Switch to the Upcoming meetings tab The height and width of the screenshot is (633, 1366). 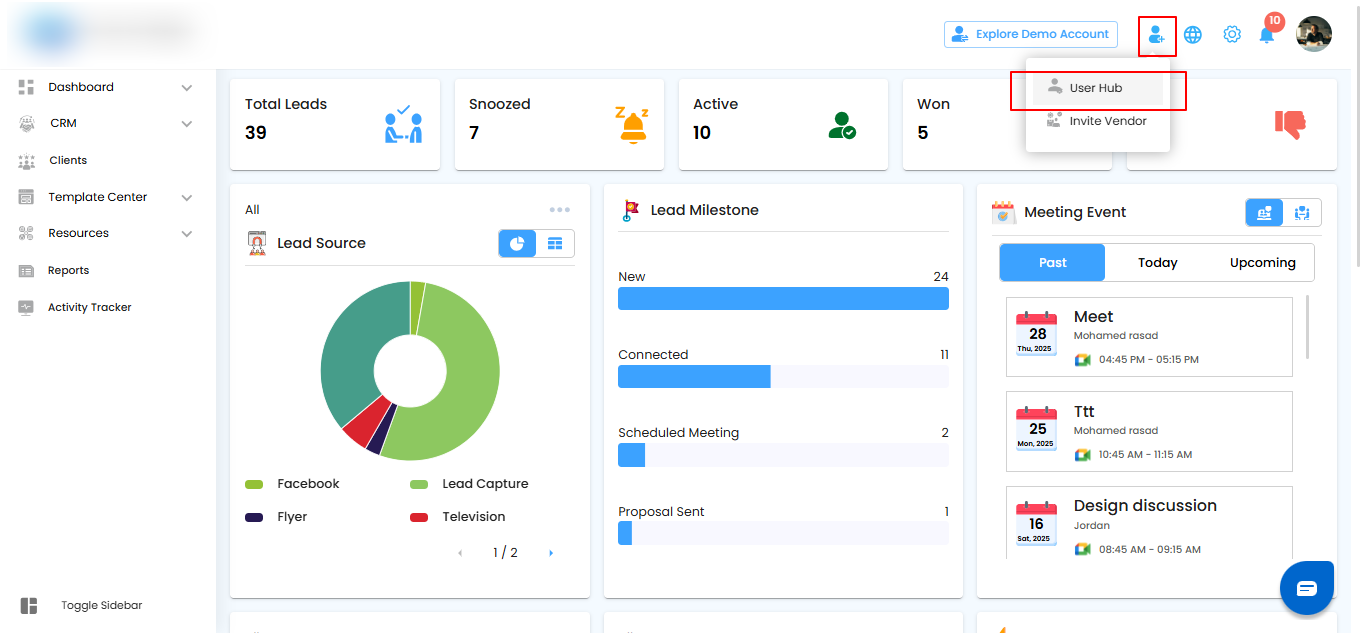point(1262,263)
